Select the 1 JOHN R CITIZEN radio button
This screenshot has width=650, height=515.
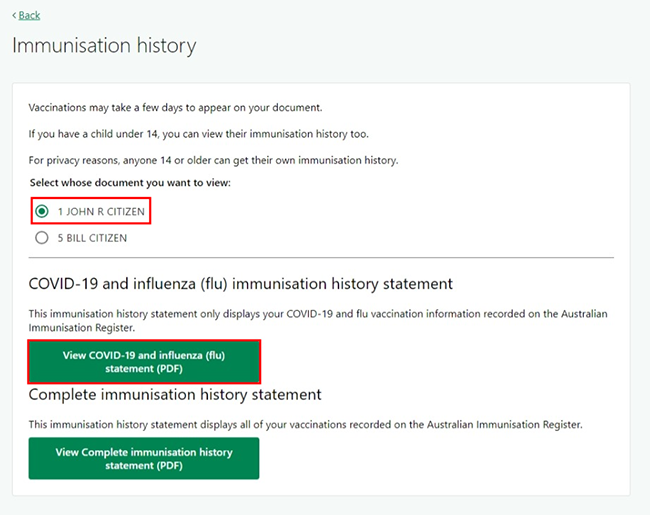coord(42,212)
